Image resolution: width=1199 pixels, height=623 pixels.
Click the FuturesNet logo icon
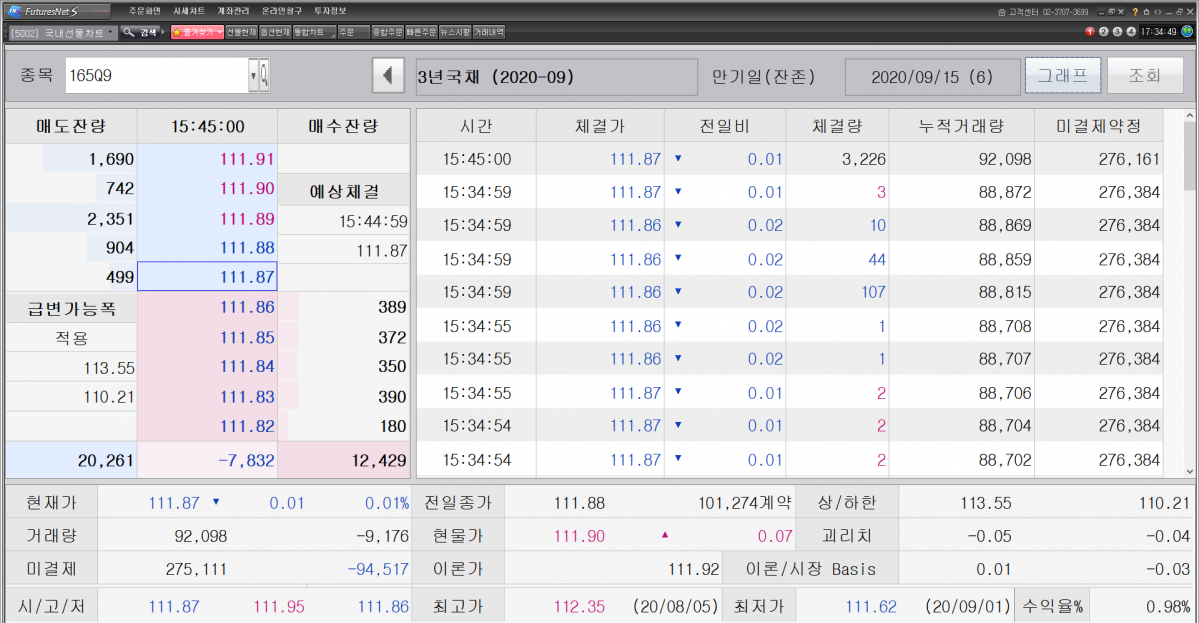pos(14,11)
